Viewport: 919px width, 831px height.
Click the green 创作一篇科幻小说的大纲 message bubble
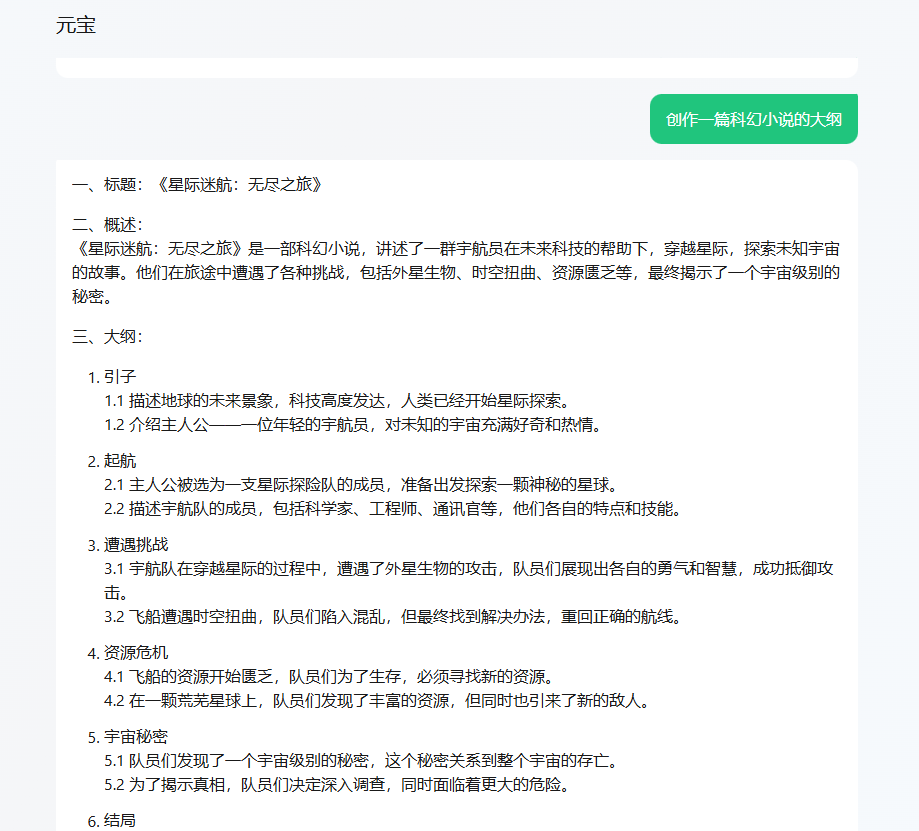click(753, 119)
